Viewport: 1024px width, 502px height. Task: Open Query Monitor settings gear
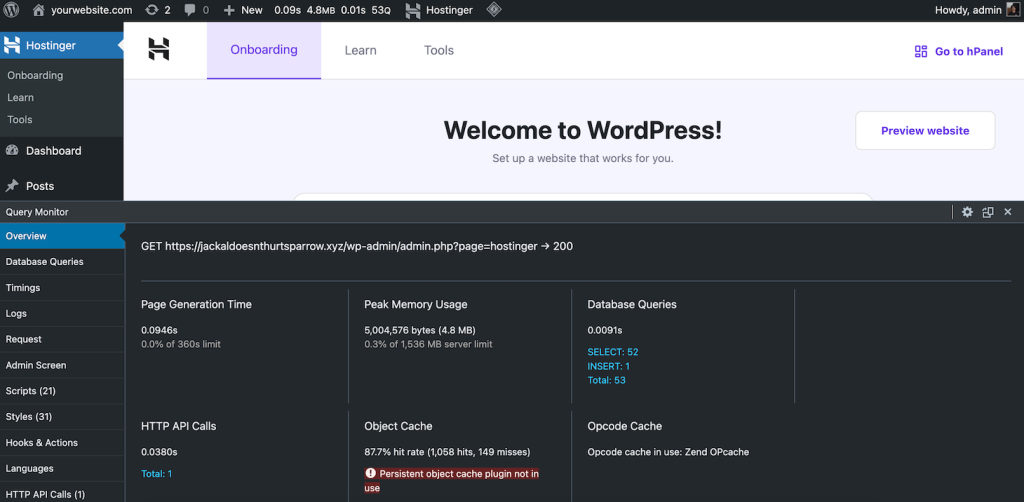click(x=967, y=212)
